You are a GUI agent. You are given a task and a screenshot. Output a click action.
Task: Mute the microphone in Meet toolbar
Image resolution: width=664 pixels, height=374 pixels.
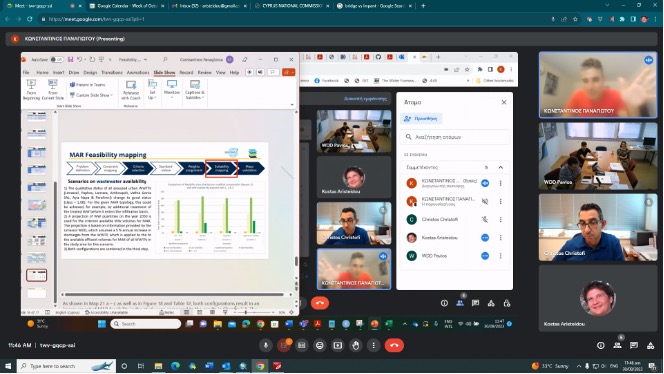click(266, 346)
